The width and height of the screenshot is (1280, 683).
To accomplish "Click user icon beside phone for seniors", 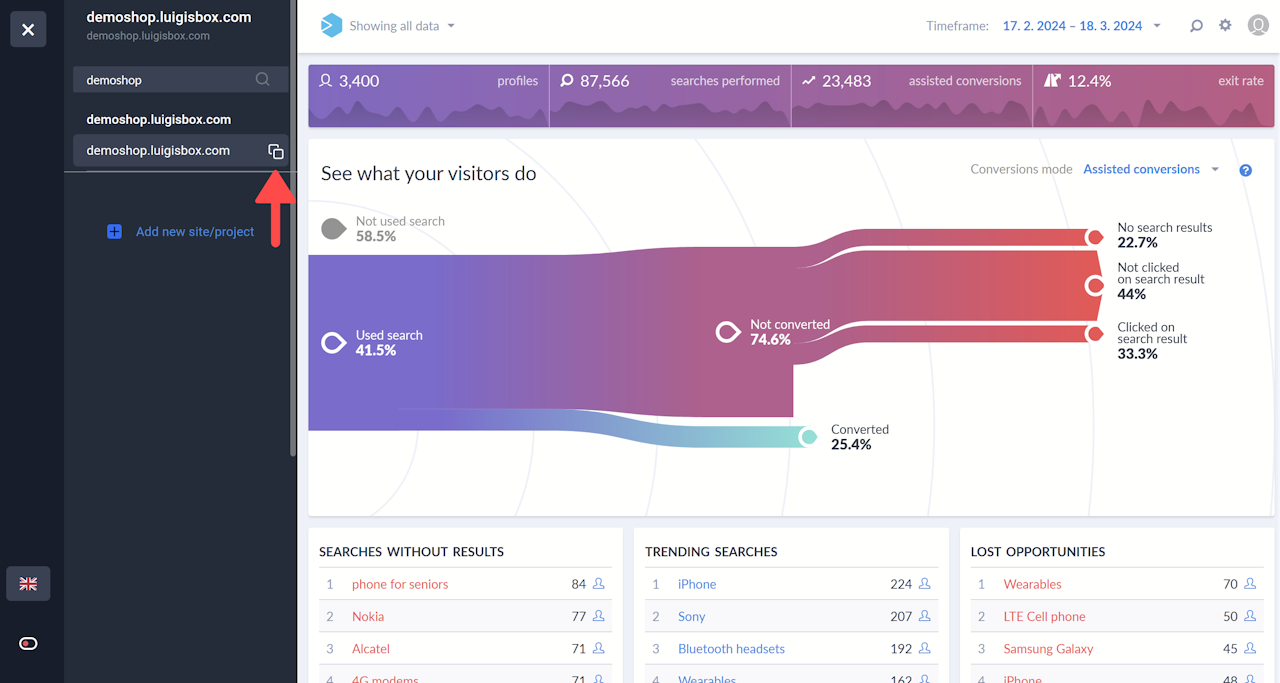I will [x=599, y=583].
